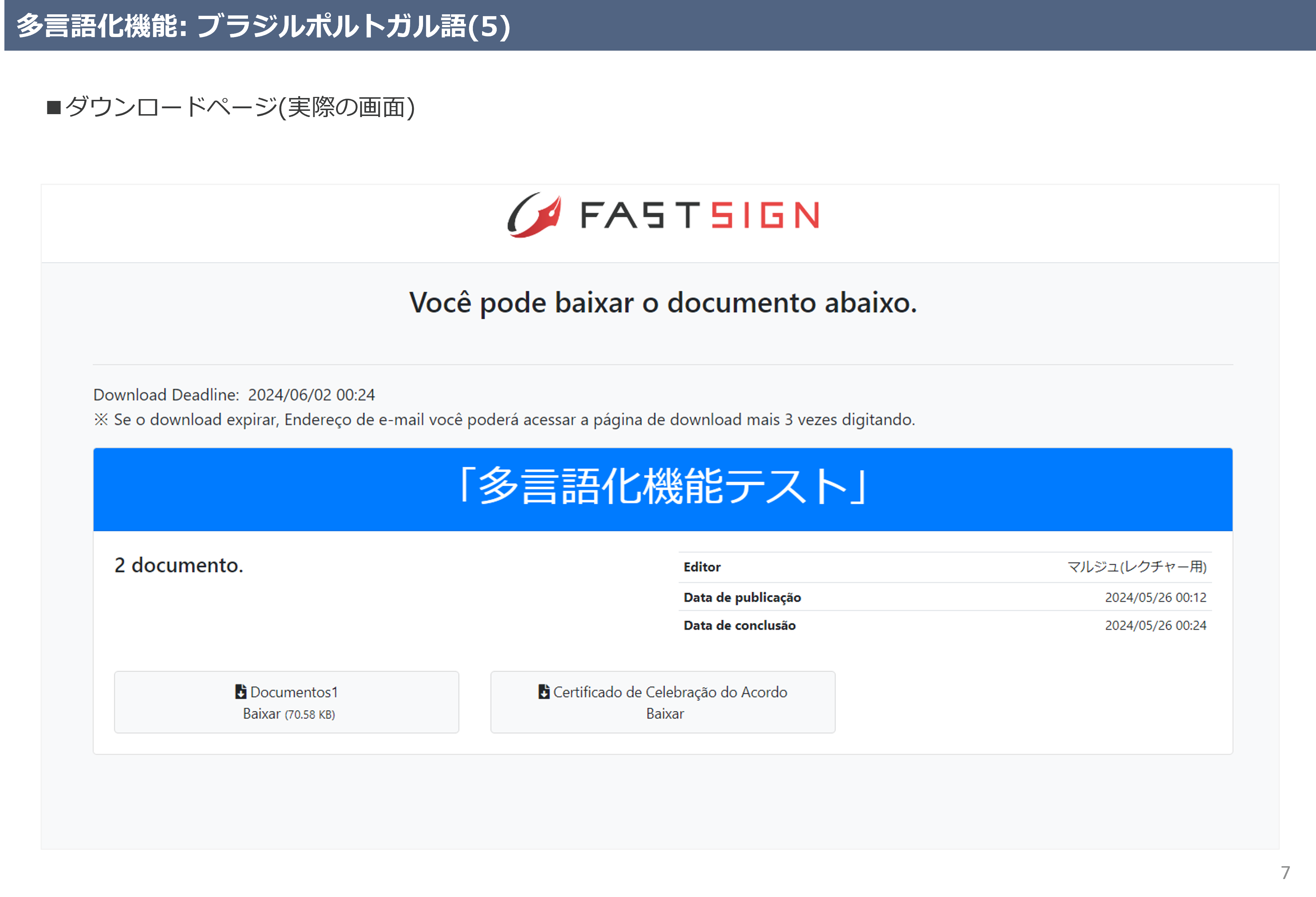Click the heading Você pode baixar o documento
1316x897 pixels.
[x=663, y=302]
